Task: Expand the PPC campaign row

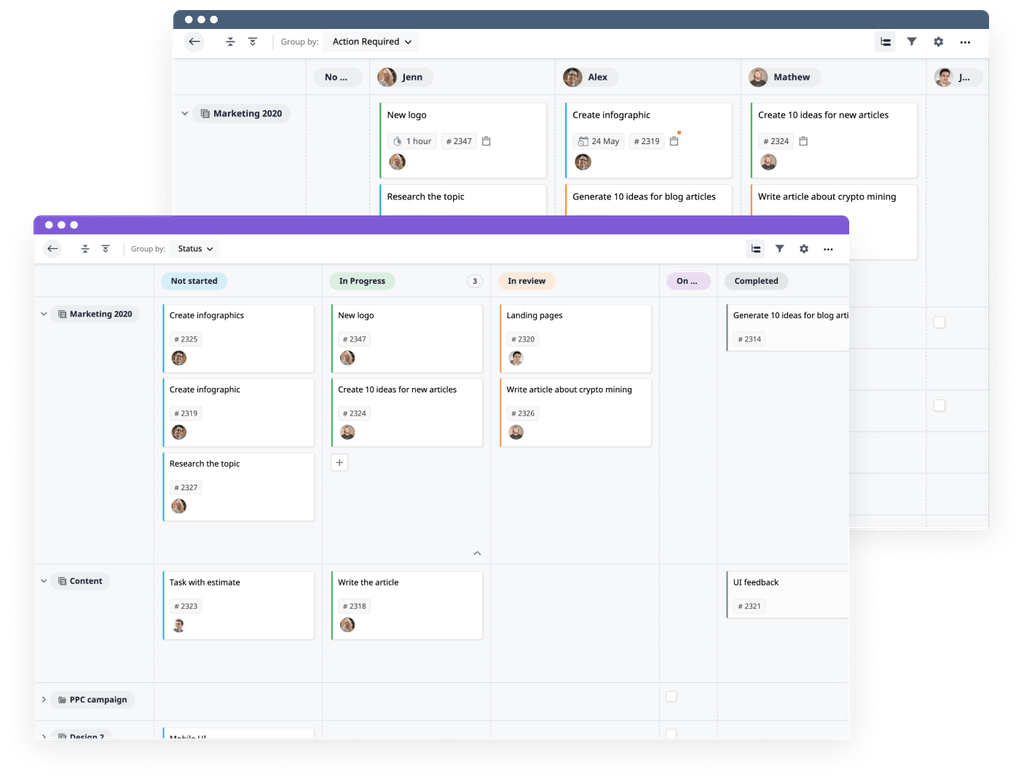Action: coord(44,700)
